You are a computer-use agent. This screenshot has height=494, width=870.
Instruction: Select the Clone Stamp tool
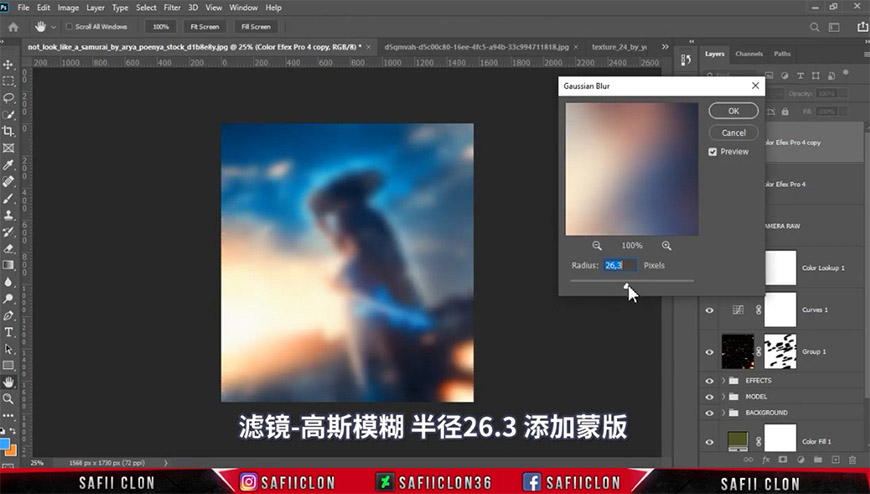tap(8, 215)
